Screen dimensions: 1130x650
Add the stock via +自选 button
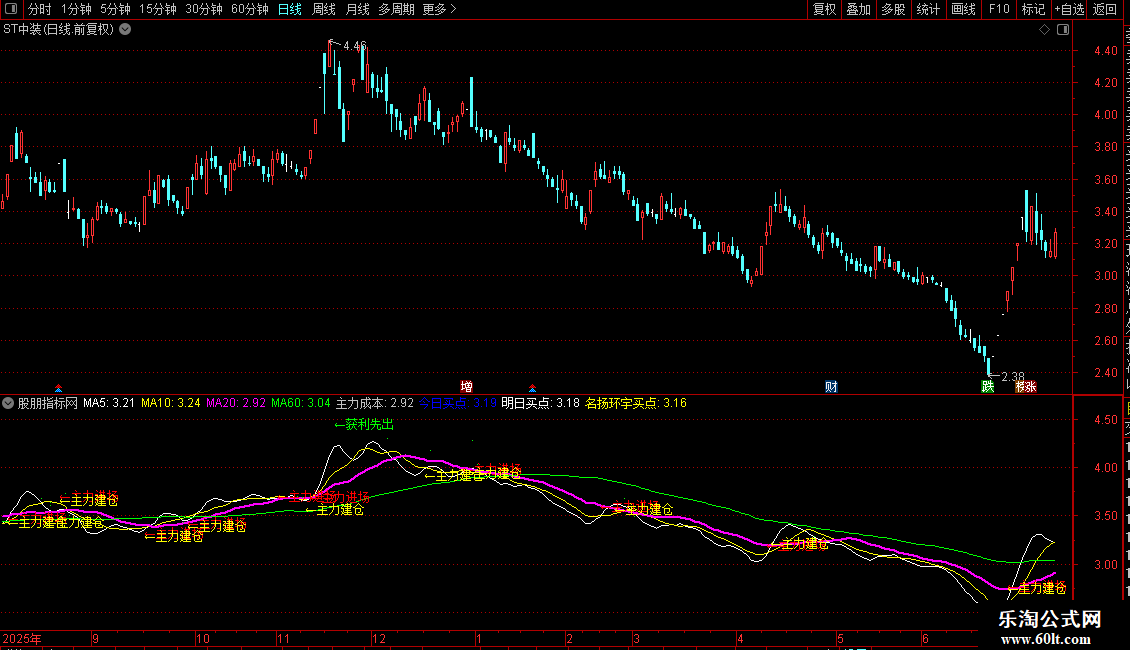1069,9
